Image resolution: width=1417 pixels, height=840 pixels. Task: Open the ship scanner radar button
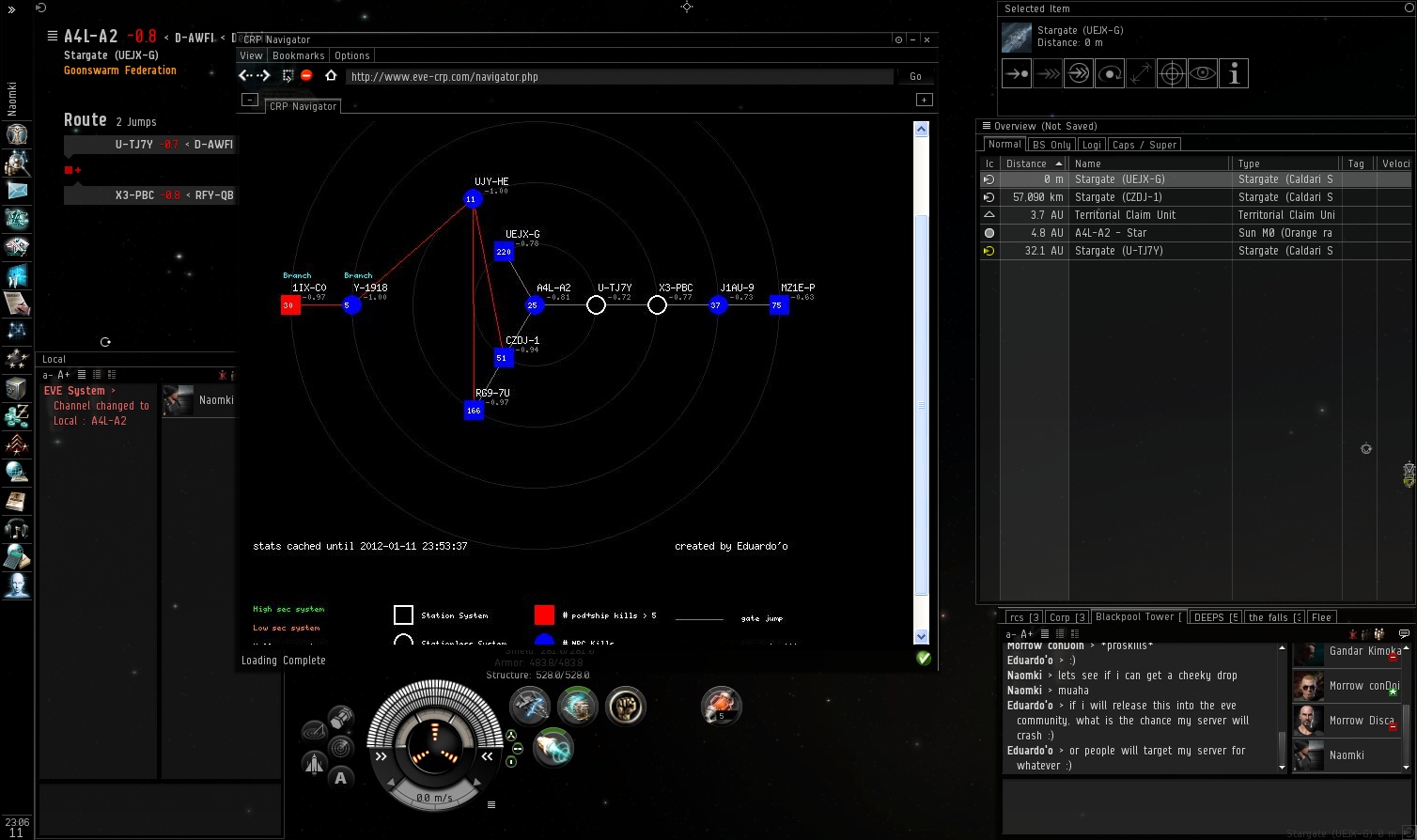tap(340, 748)
